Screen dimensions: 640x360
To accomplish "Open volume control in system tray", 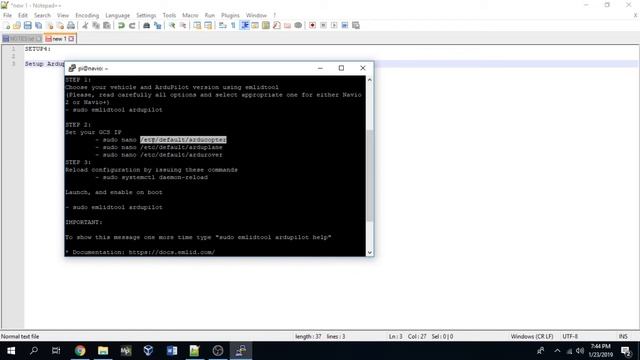I will click(x=580, y=351).
